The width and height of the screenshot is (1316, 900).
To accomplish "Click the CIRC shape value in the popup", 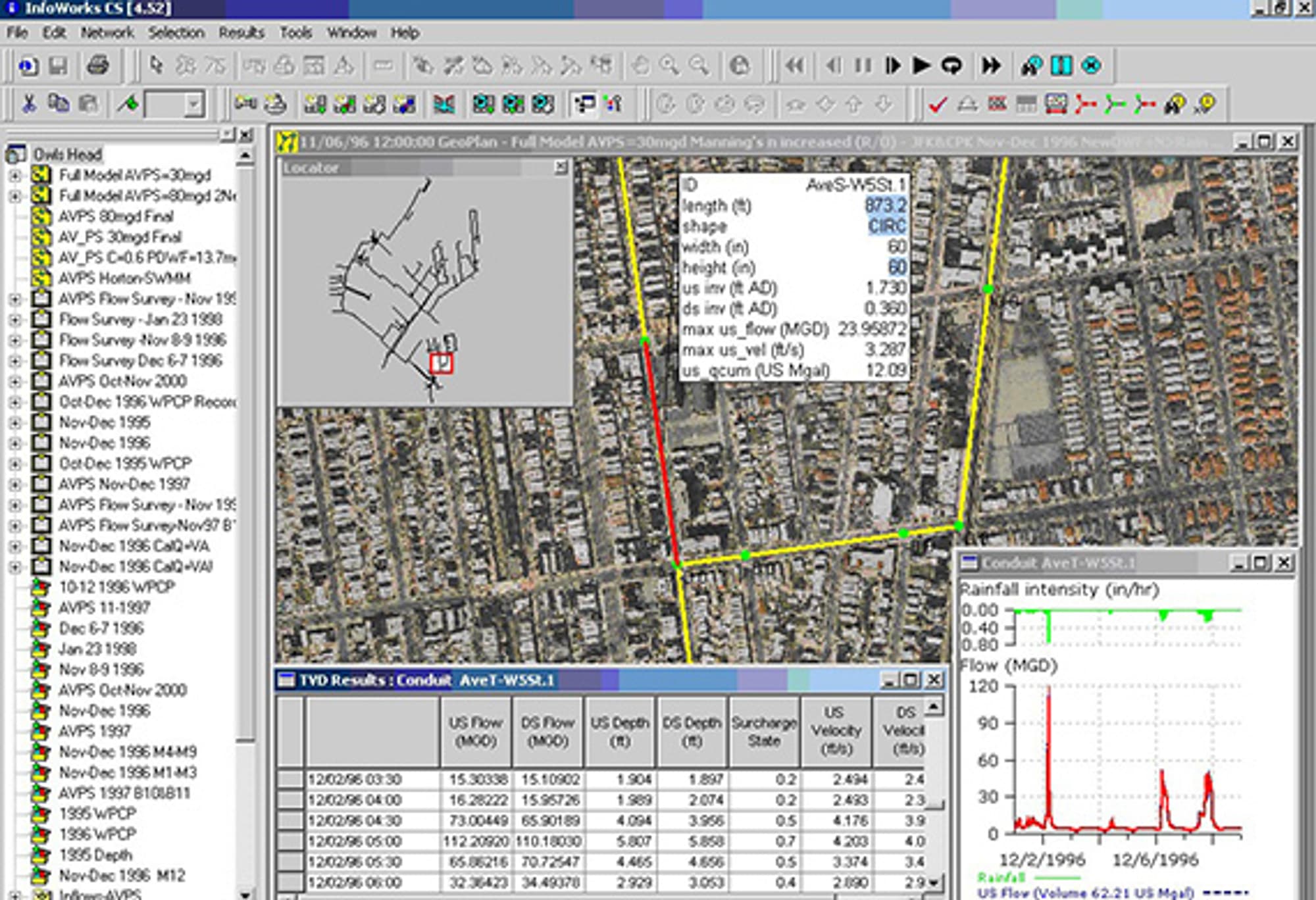I will [x=887, y=226].
